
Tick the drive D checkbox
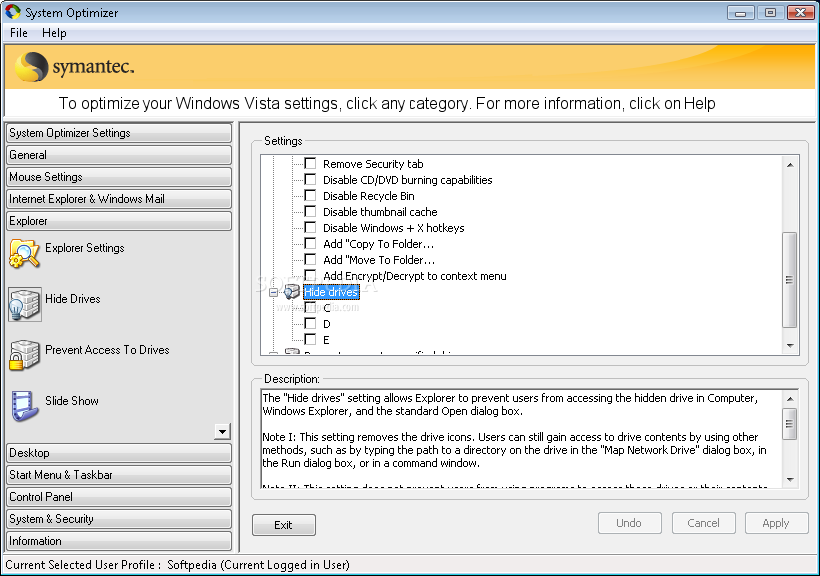point(310,323)
